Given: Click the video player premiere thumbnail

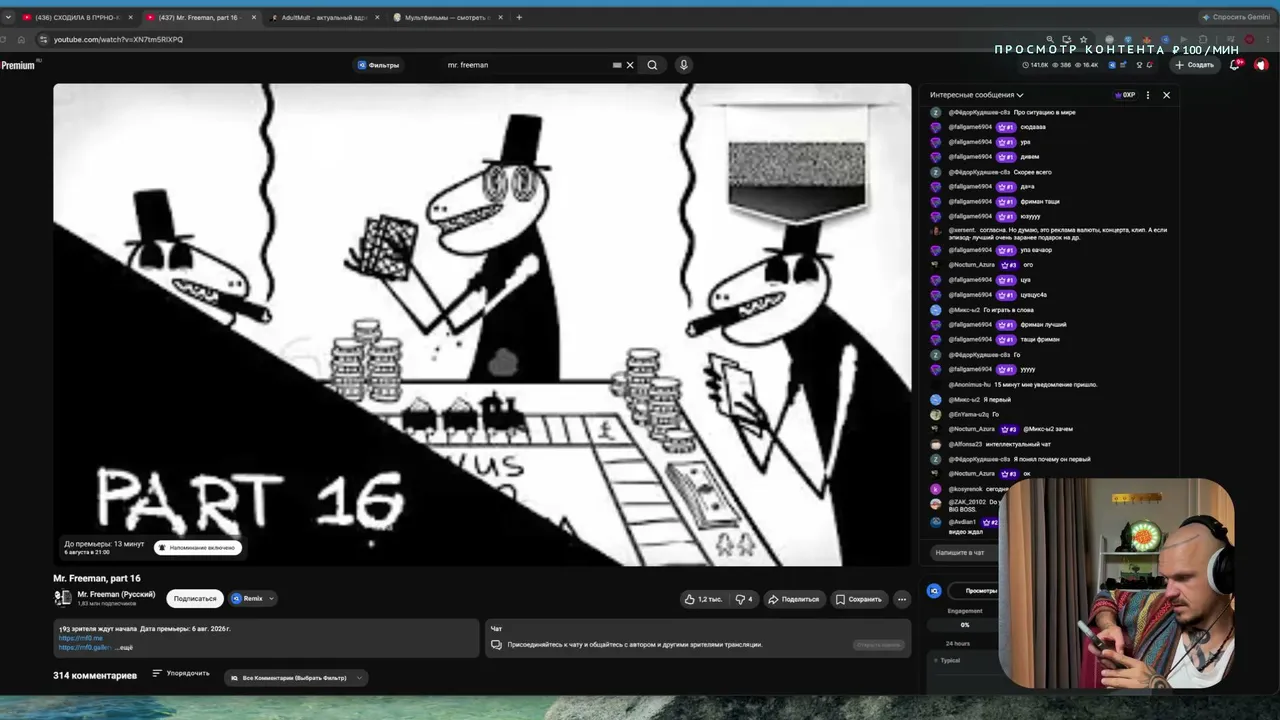Looking at the screenshot, I should 482,325.
